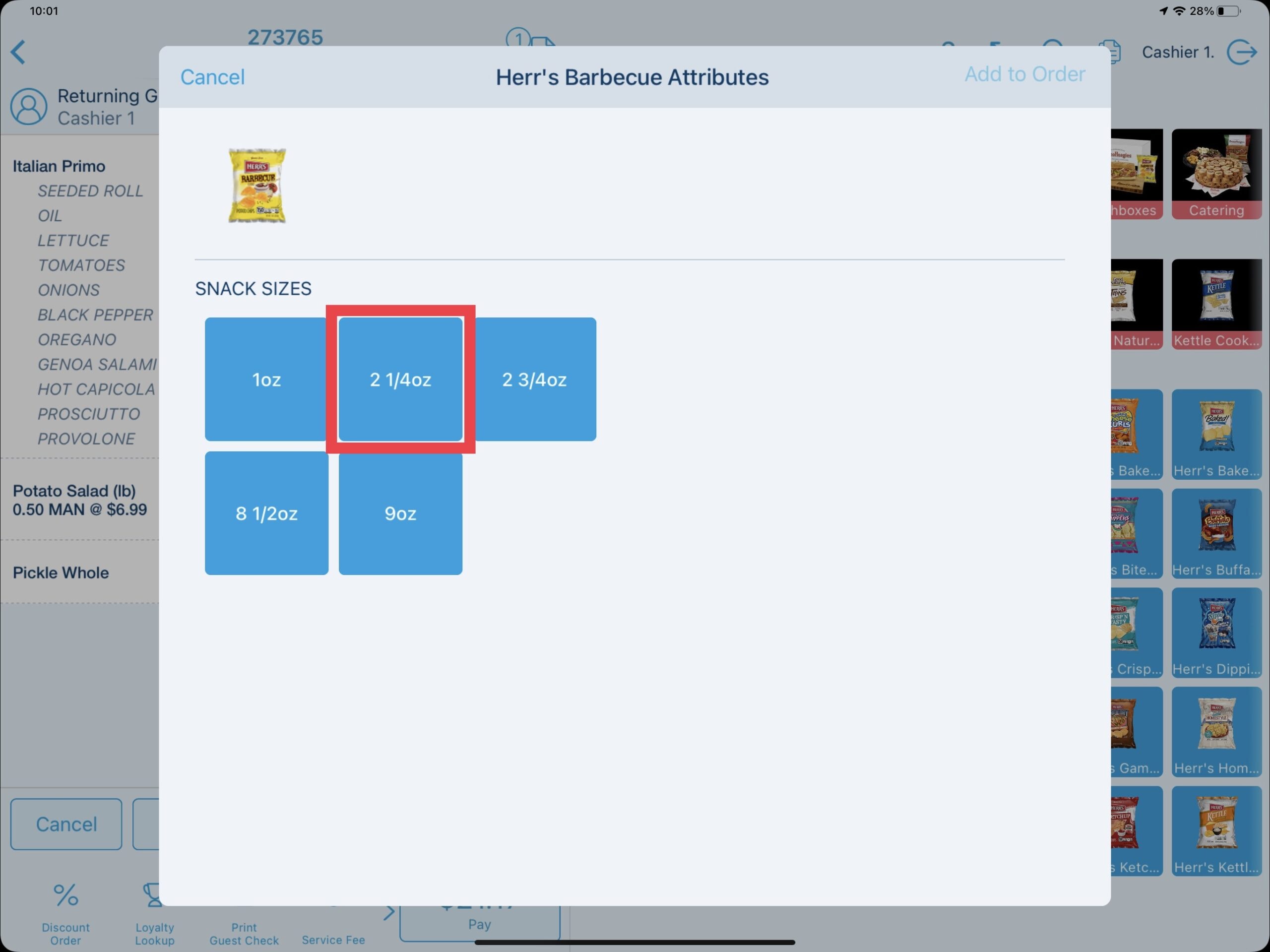
Task: Select the Herr's Baked chip thumbnail
Action: pyautogui.click(x=1216, y=434)
